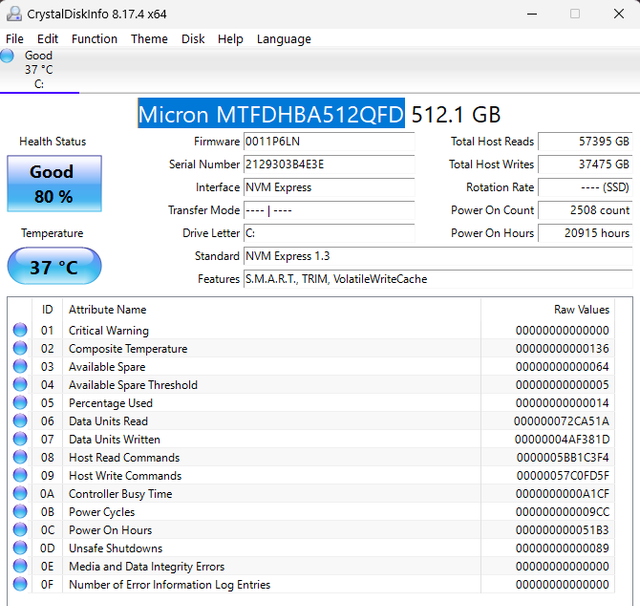Click the status orb for Power On Hours row 0C
Screen dimensions: 640x606
point(20,530)
